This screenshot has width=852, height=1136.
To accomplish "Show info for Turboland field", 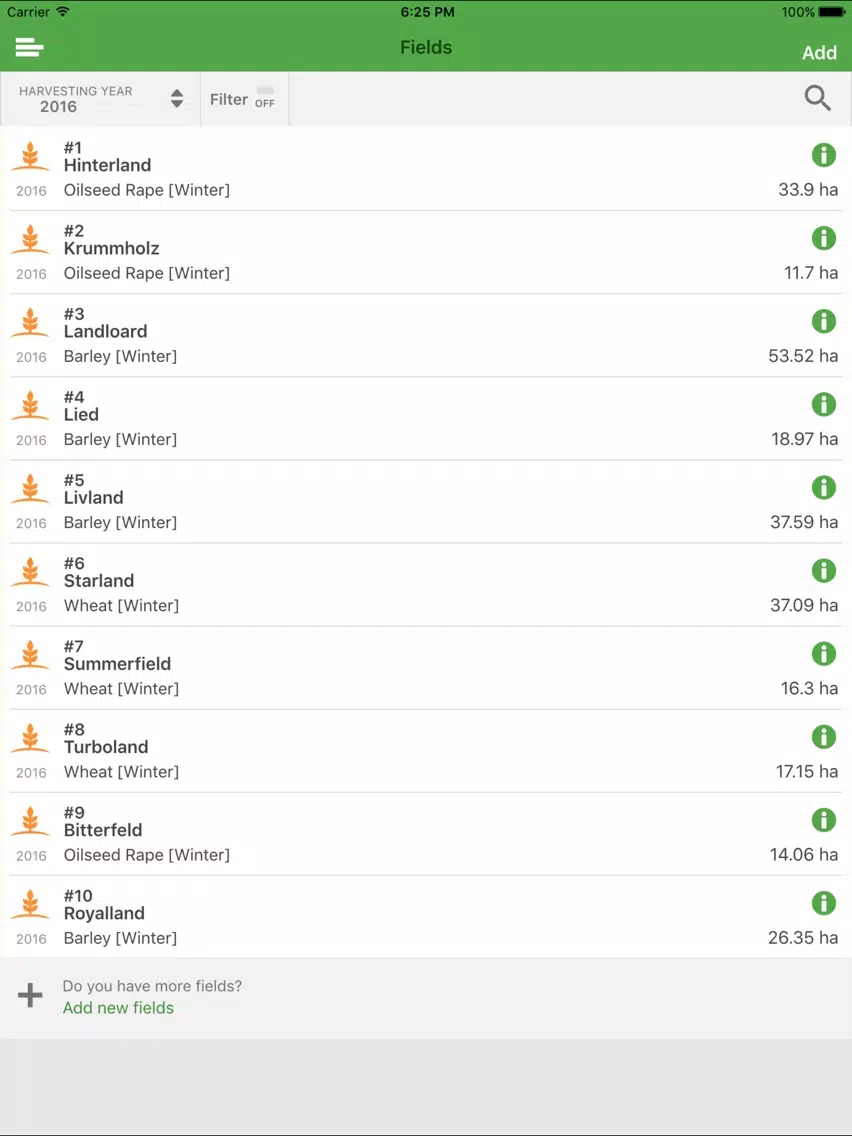I will pyautogui.click(x=824, y=737).
